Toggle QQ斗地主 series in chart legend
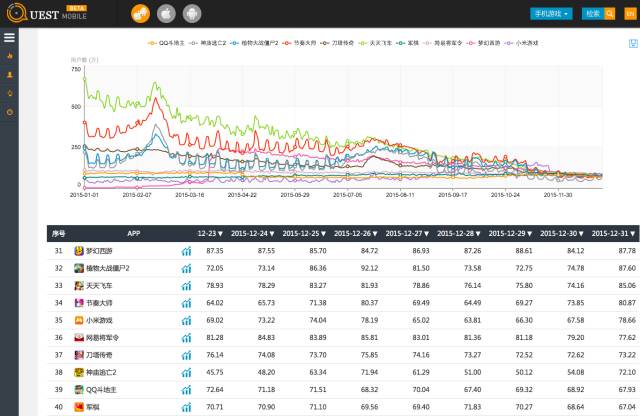 pyautogui.click(x=167, y=43)
